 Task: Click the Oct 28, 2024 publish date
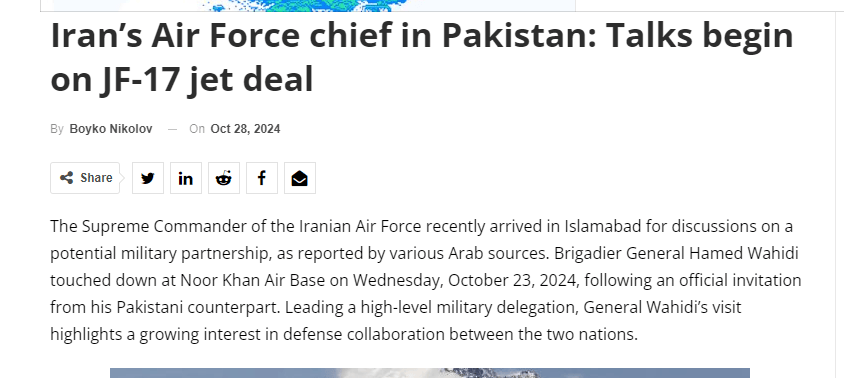coord(245,129)
